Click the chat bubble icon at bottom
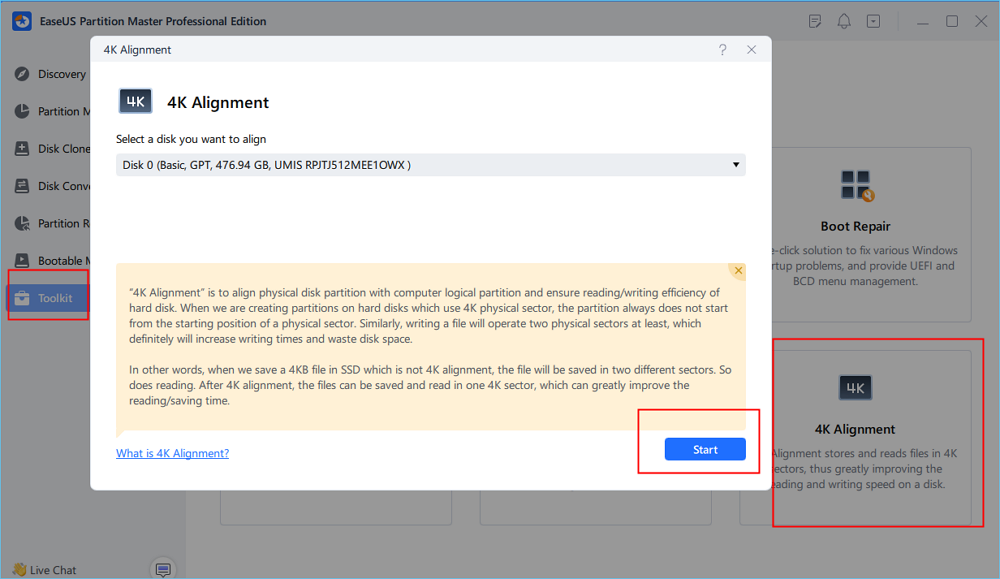This screenshot has width=1000, height=579. point(163,569)
